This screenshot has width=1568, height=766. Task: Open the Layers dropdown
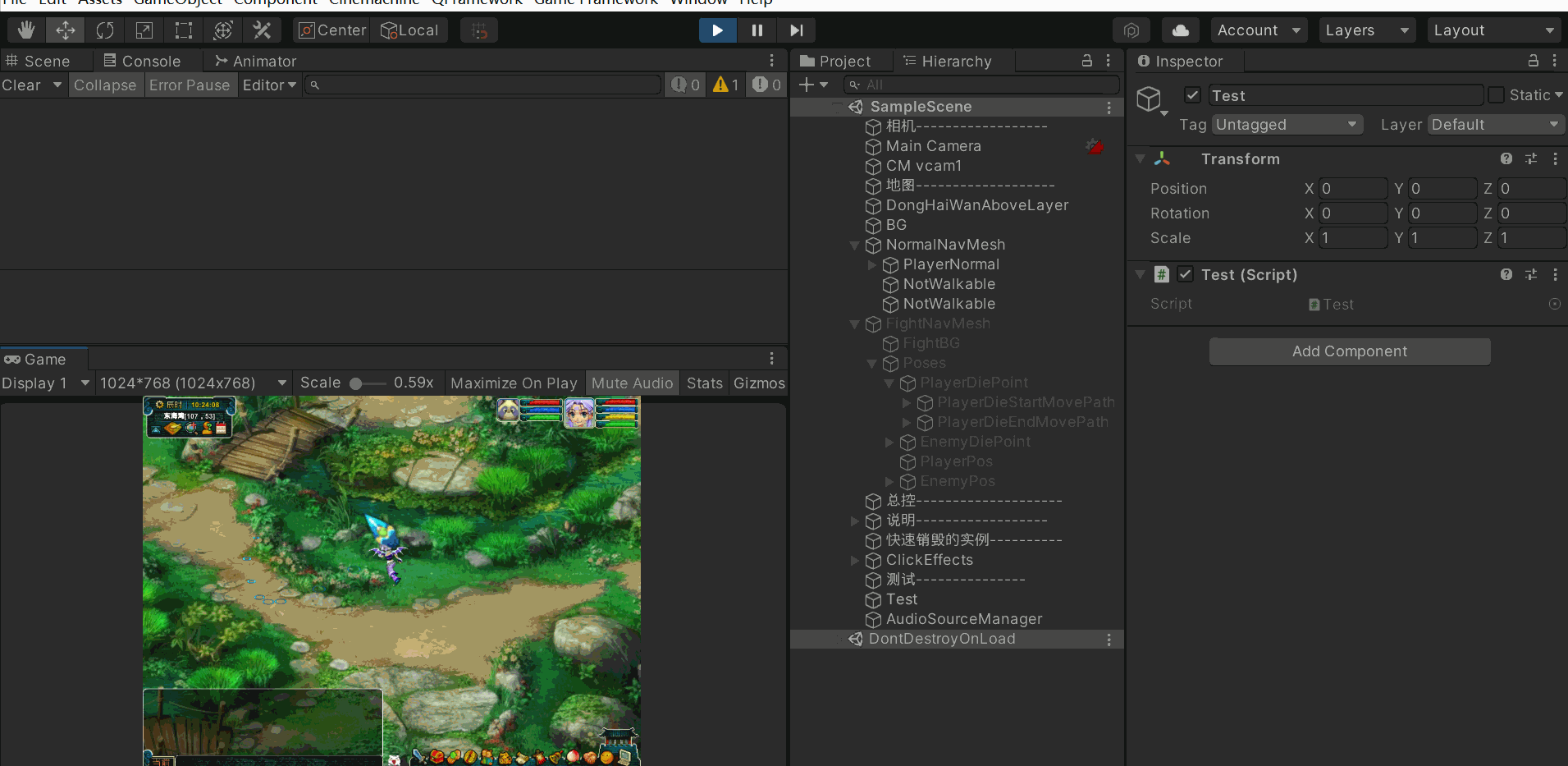1368,30
